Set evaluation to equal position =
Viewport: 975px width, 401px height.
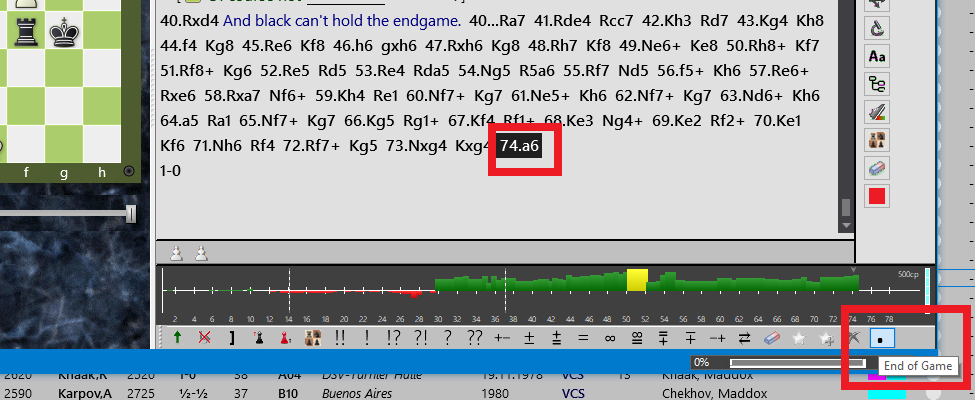tap(583, 338)
